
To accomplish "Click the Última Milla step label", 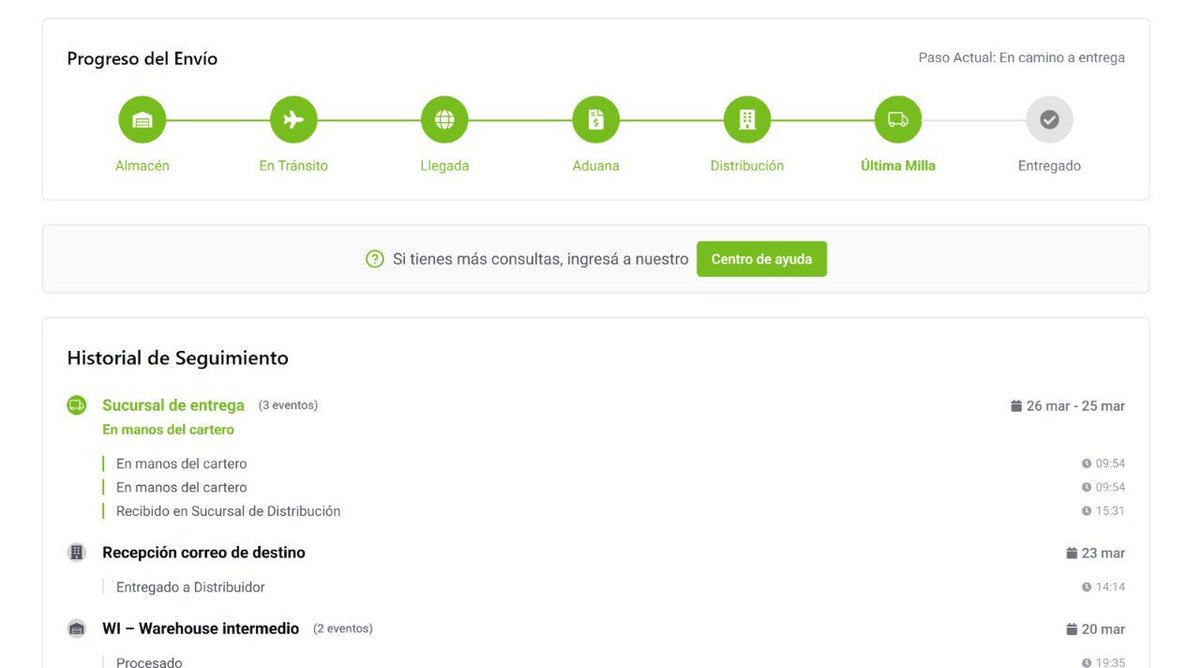I will (898, 166).
